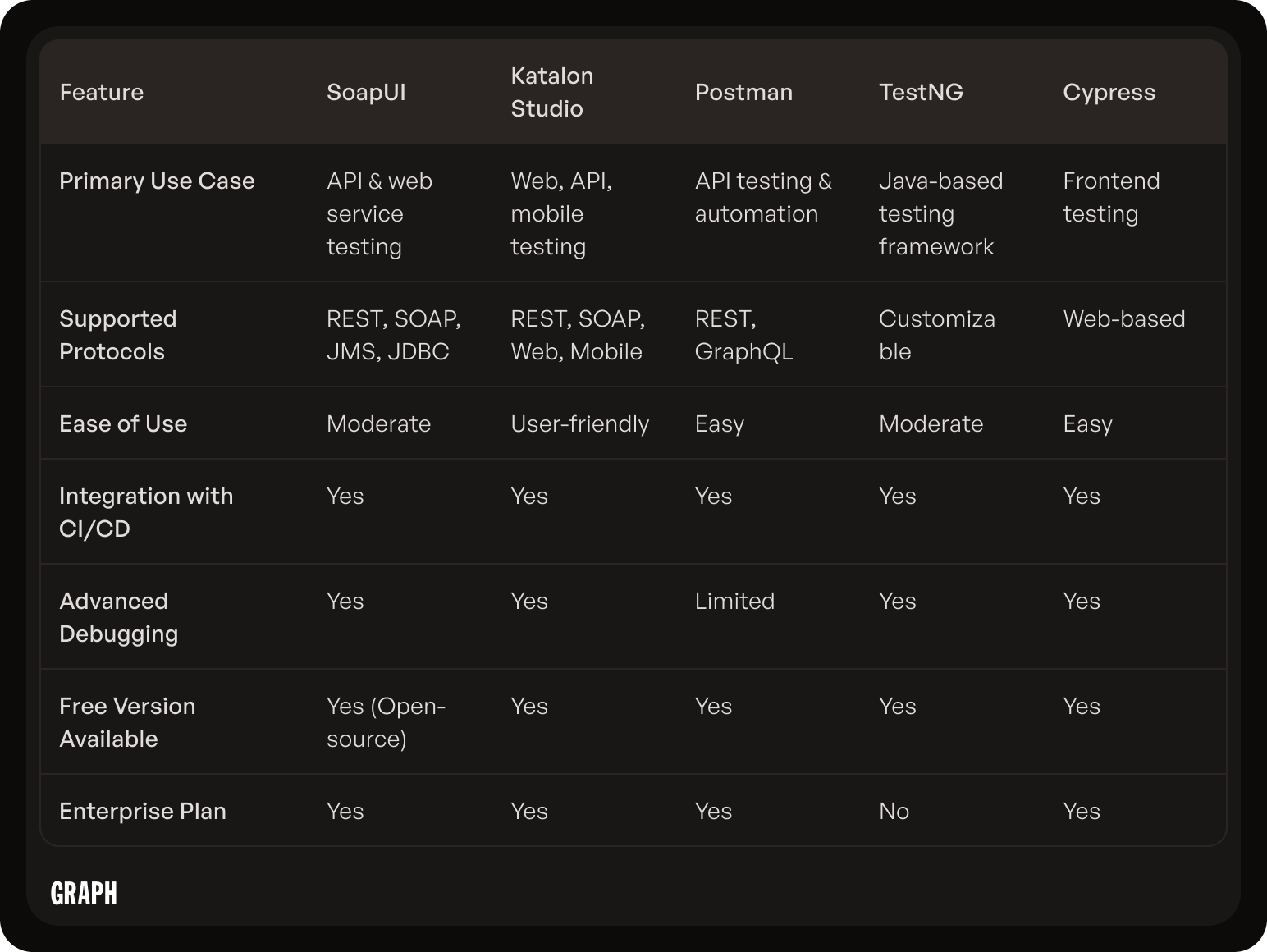Viewport: 1267px width, 952px height.
Task: Click the "User-friendly" cell
Action: [579, 423]
